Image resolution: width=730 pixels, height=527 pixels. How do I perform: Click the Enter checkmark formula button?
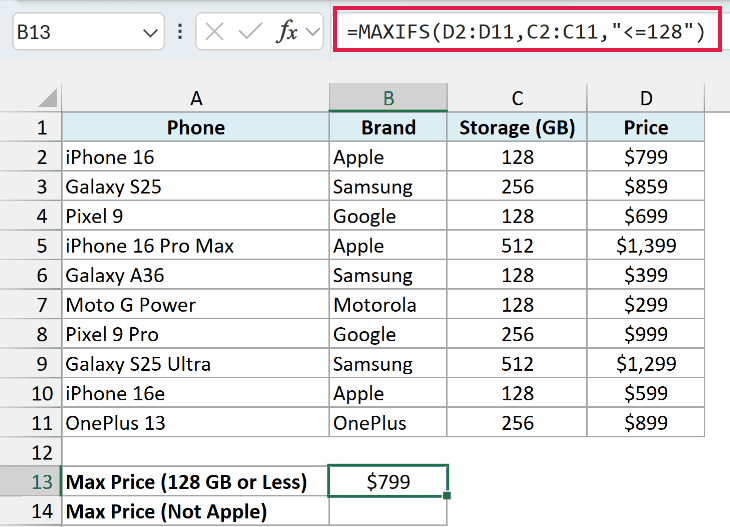[250, 32]
